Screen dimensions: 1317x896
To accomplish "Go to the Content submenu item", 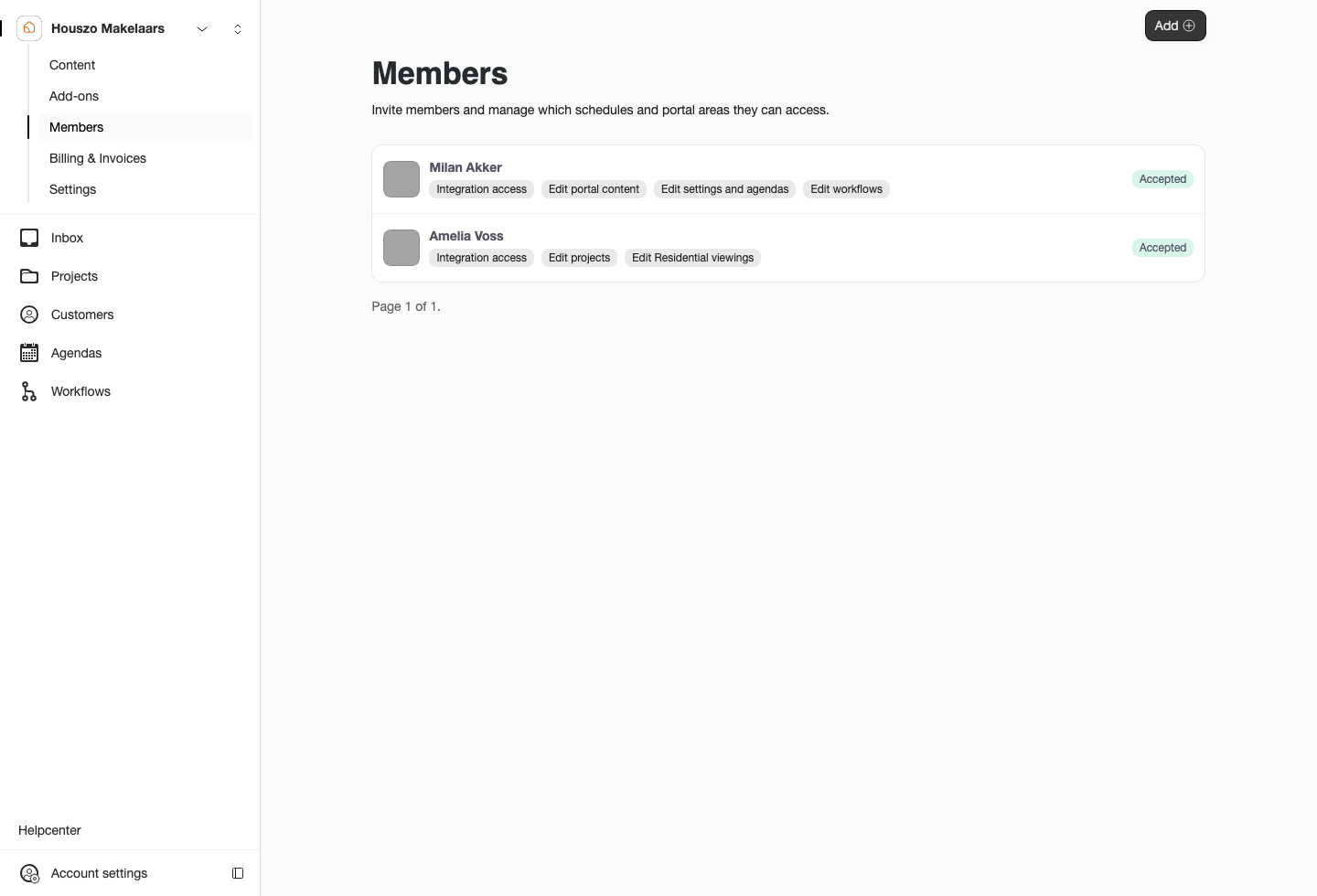I will (x=72, y=65).
